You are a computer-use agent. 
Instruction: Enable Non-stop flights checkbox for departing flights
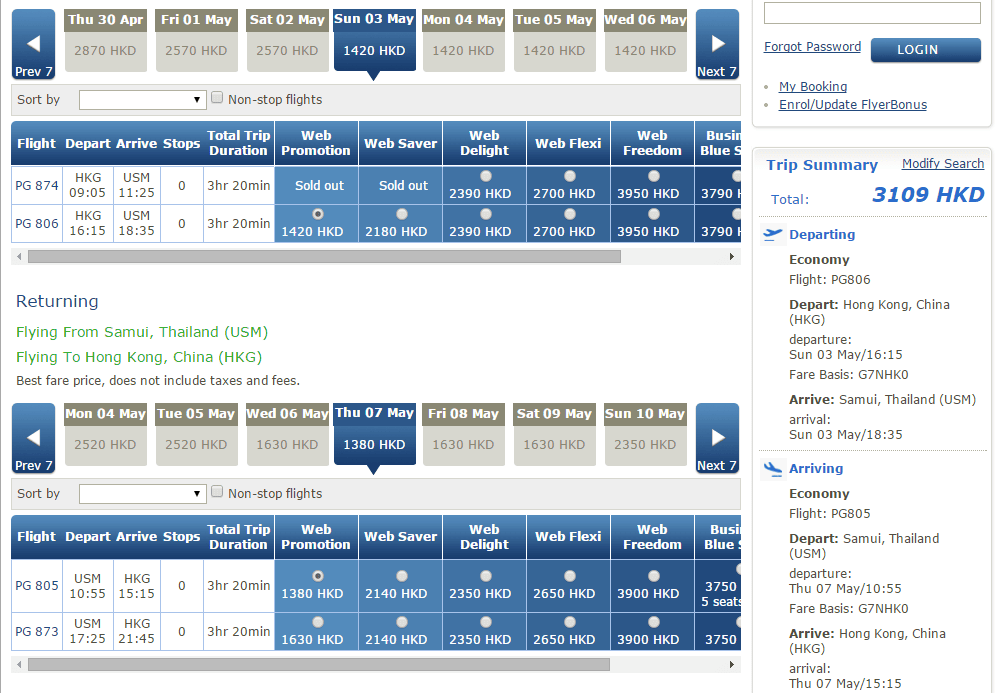click(x=217, y=98)
